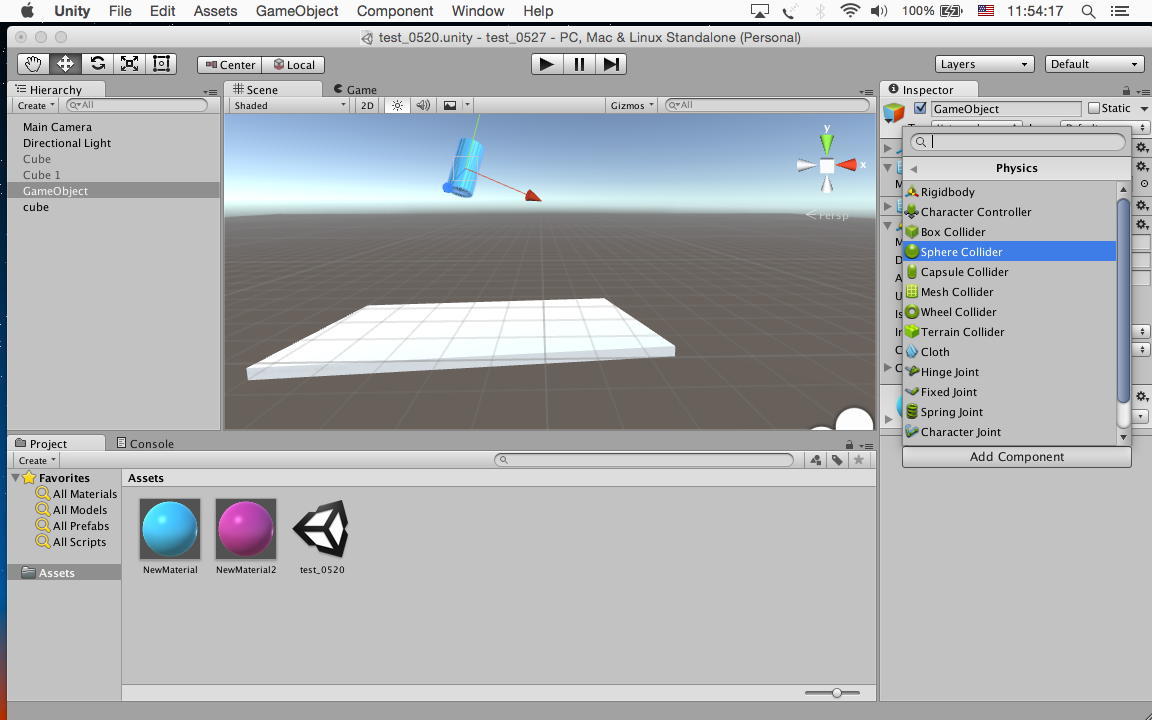
Task: Collapse the Favorites tree
Action: 15,478
